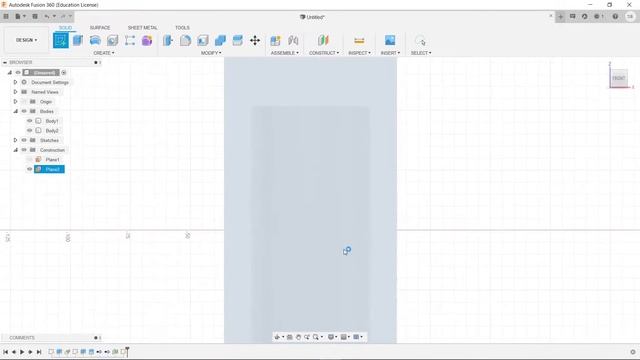The image size is (640, 360).
Task: Select the Shell tool icon
Action: point(202,40)
